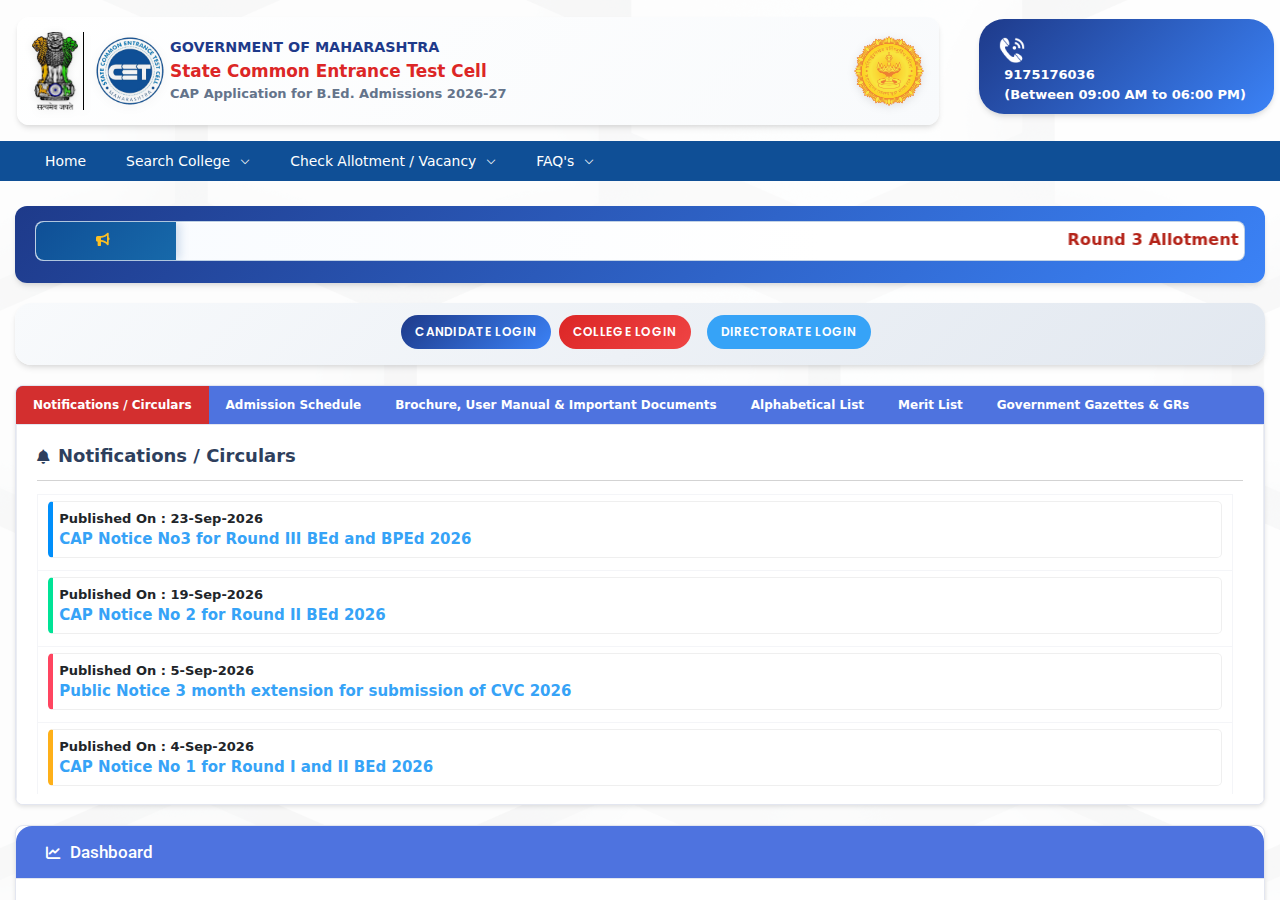
Task: Expand the Search College dropdown chevron
Action: click(245, 162)
